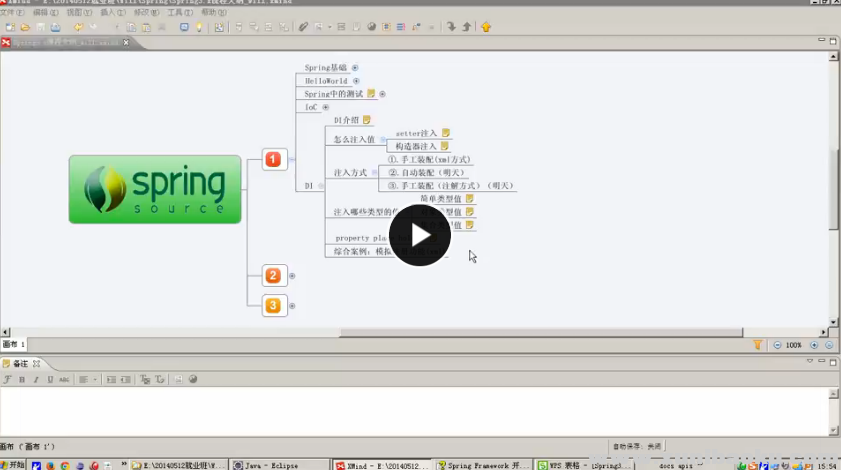Expand the HelloWorld branch
This screenshot has width=841, height=470.
click(356, 81)
